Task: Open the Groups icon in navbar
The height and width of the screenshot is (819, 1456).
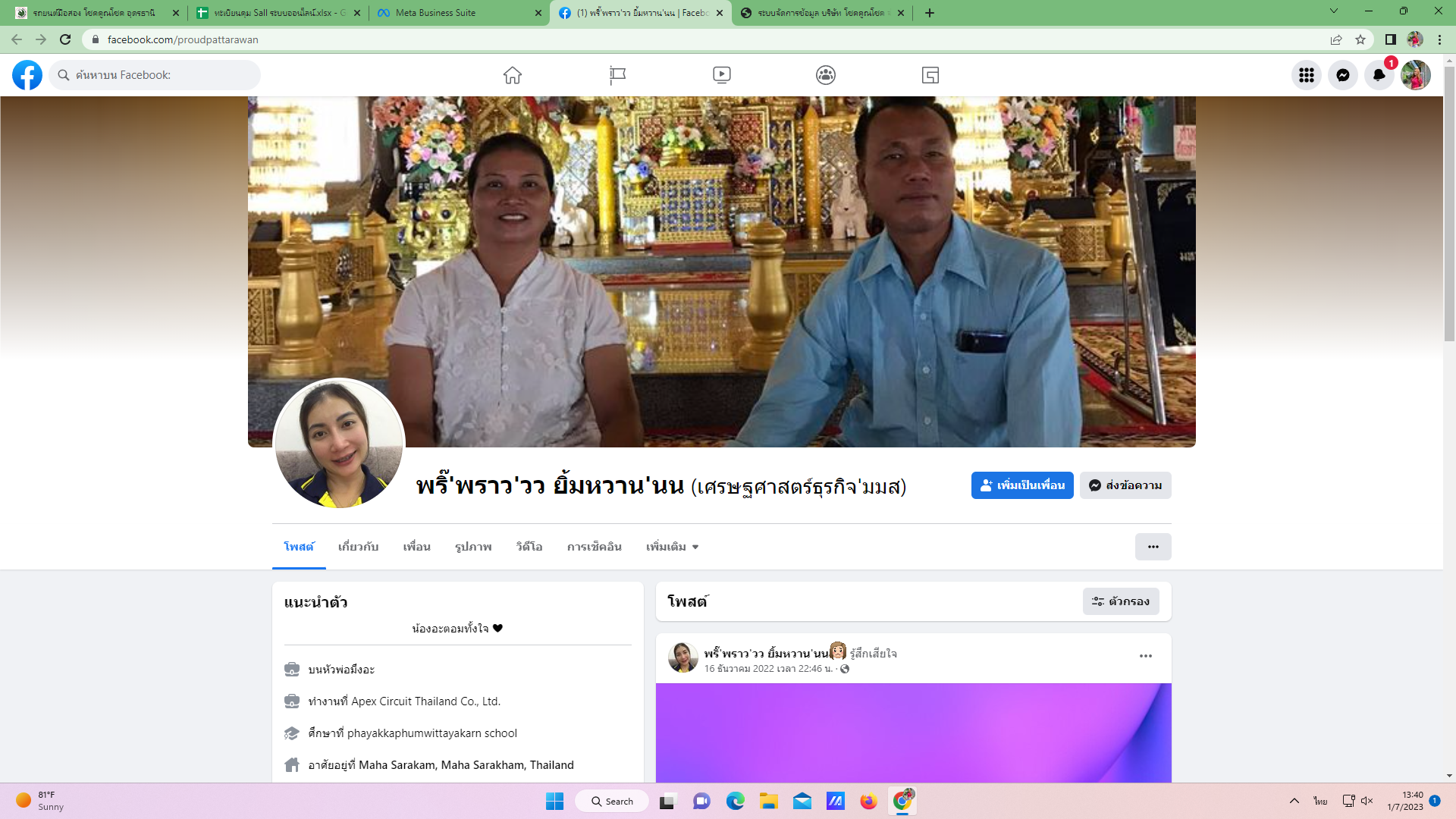Action: [826, 75]
